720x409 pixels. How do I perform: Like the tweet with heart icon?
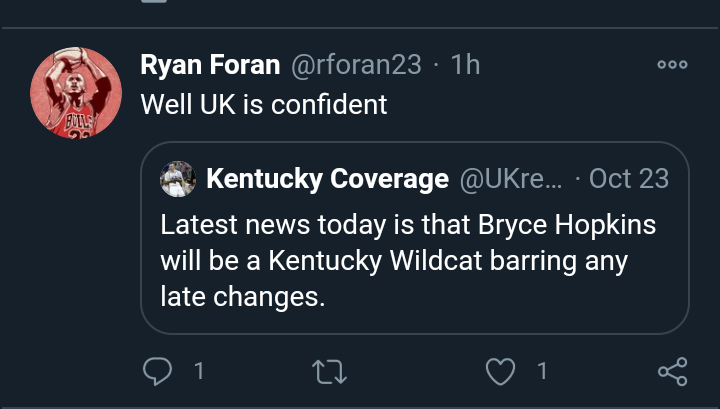[x=498, y=372]
